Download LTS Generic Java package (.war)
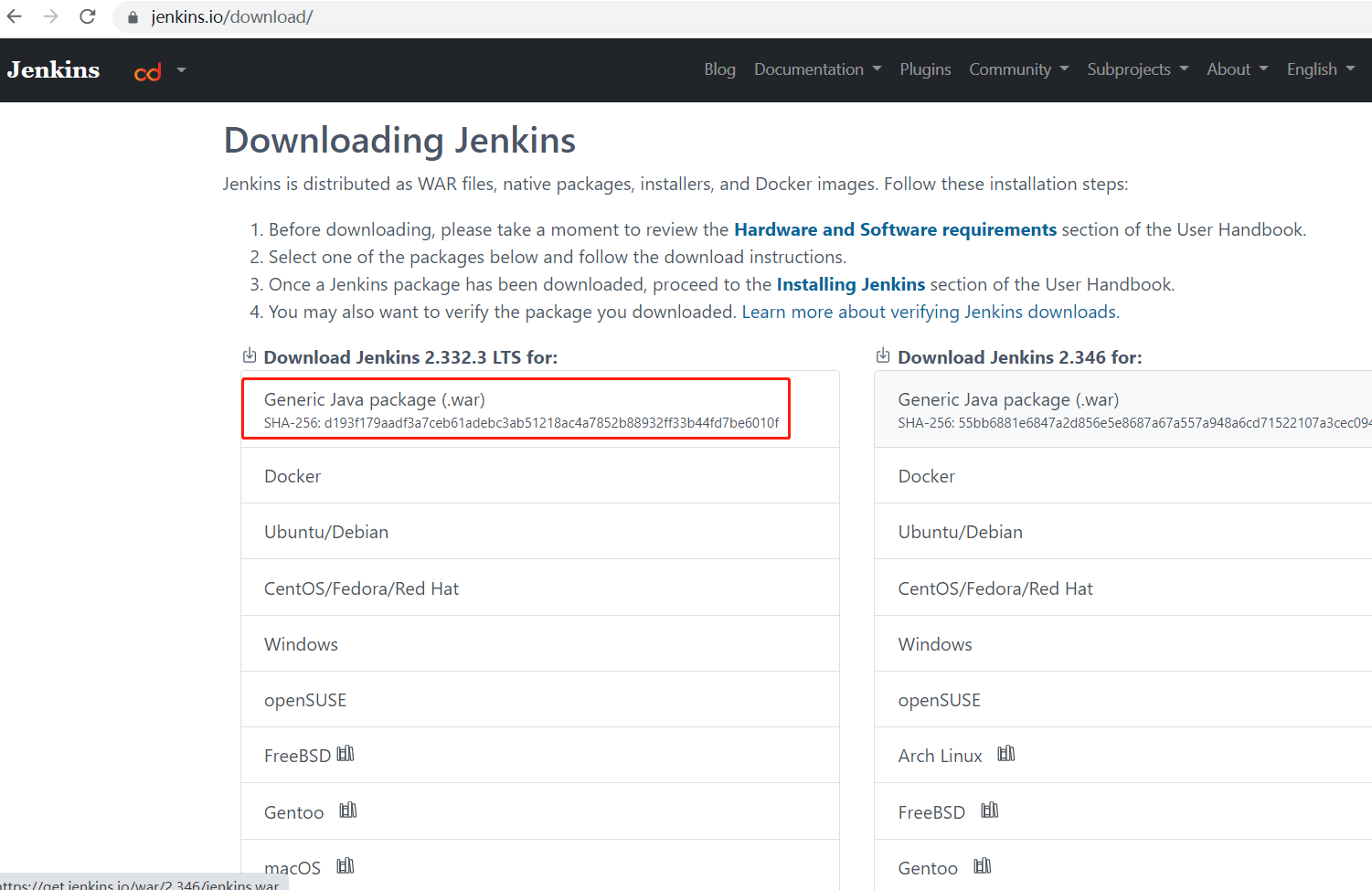 point(539,408)
